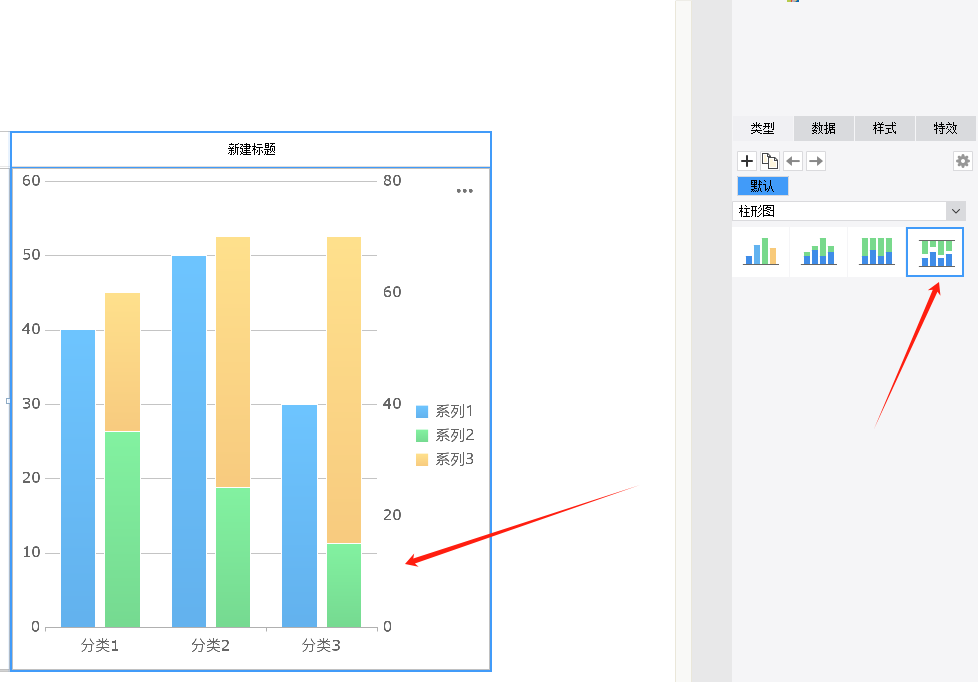Viewport: 978px width, 682px height.
Task: Click the move left arrow icon
Action: point(793,161)
